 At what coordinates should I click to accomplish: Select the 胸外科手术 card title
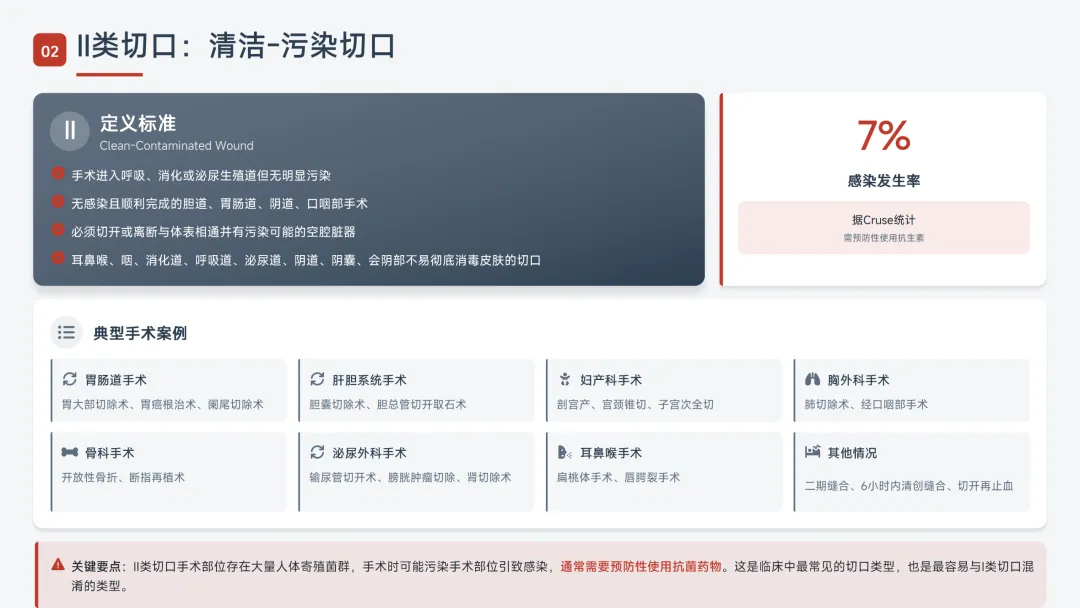[858, 380]
